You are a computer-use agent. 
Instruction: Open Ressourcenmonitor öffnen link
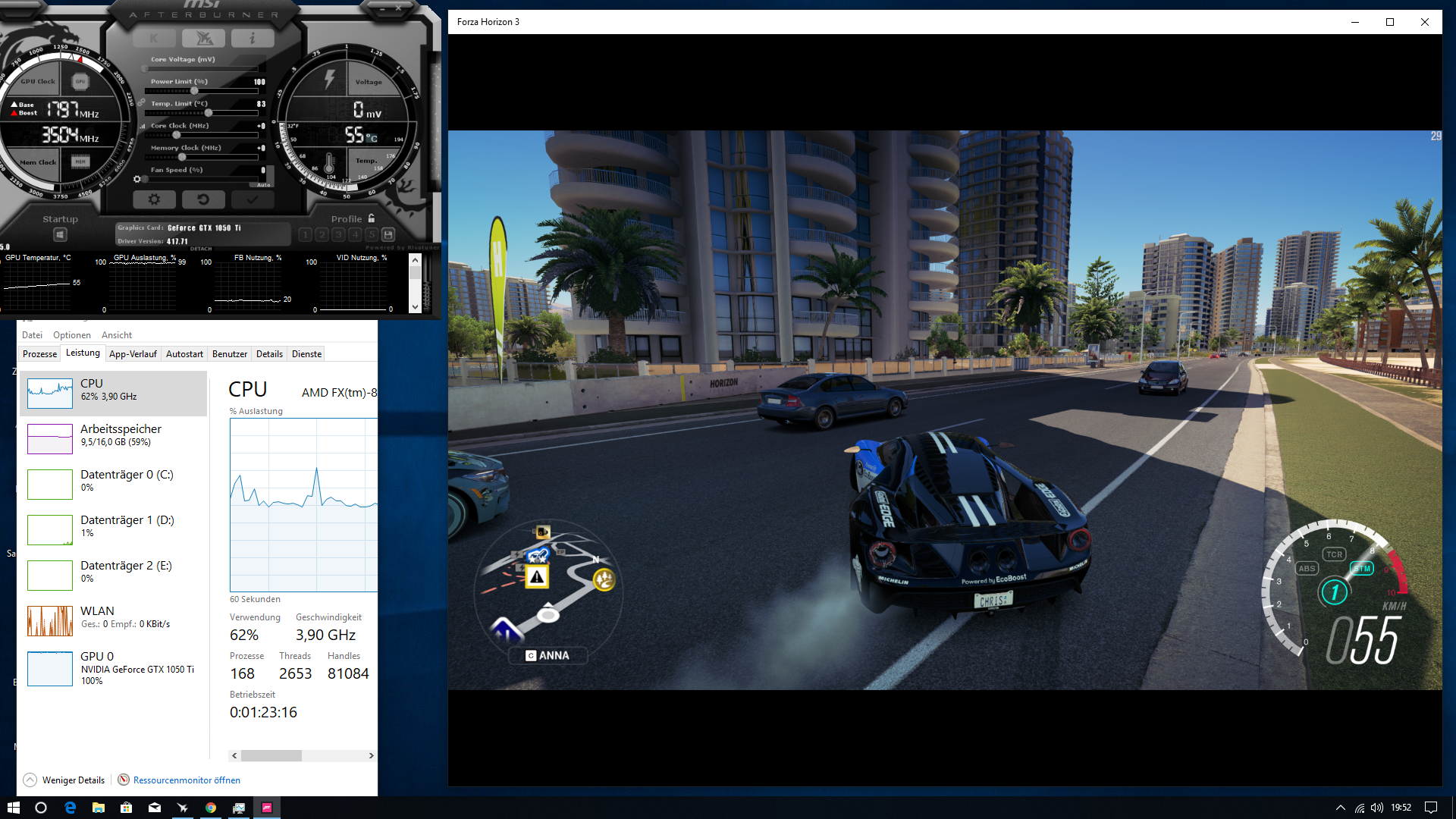186,780
